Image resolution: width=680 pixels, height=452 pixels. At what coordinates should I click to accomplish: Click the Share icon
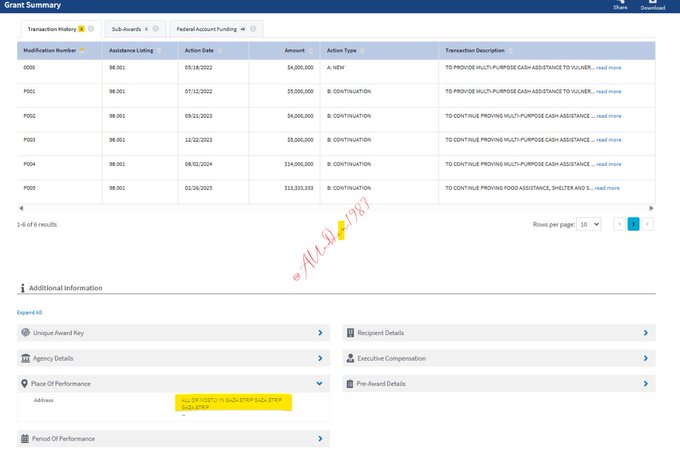pos(620,3)
